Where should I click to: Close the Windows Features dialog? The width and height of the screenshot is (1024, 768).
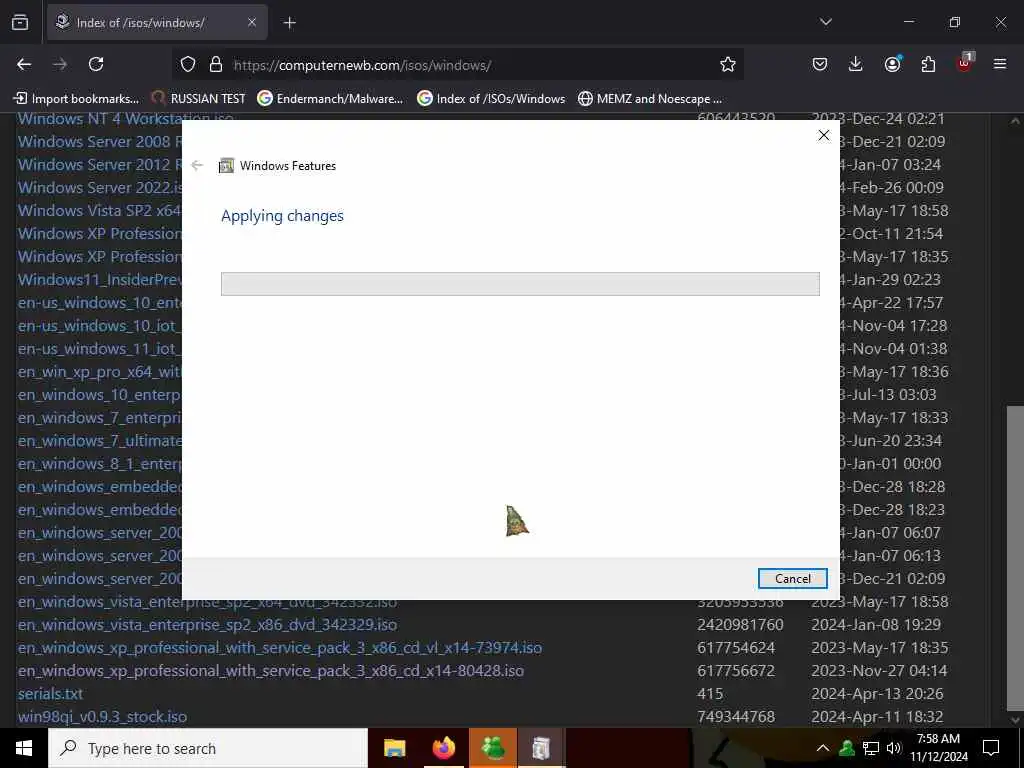click(824, 135)
